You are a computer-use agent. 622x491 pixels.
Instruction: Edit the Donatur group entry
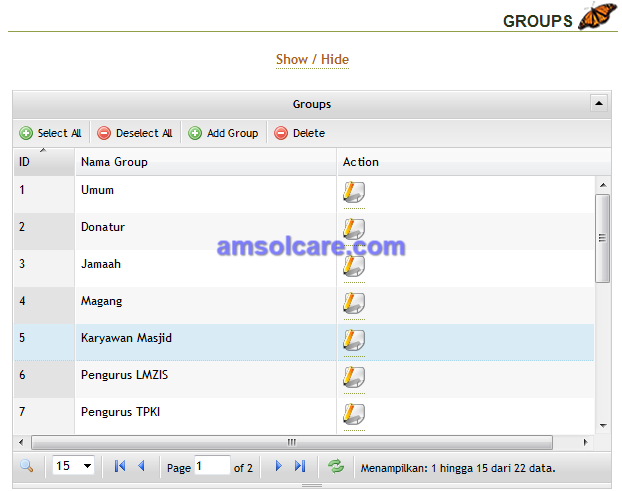[354, 229]
